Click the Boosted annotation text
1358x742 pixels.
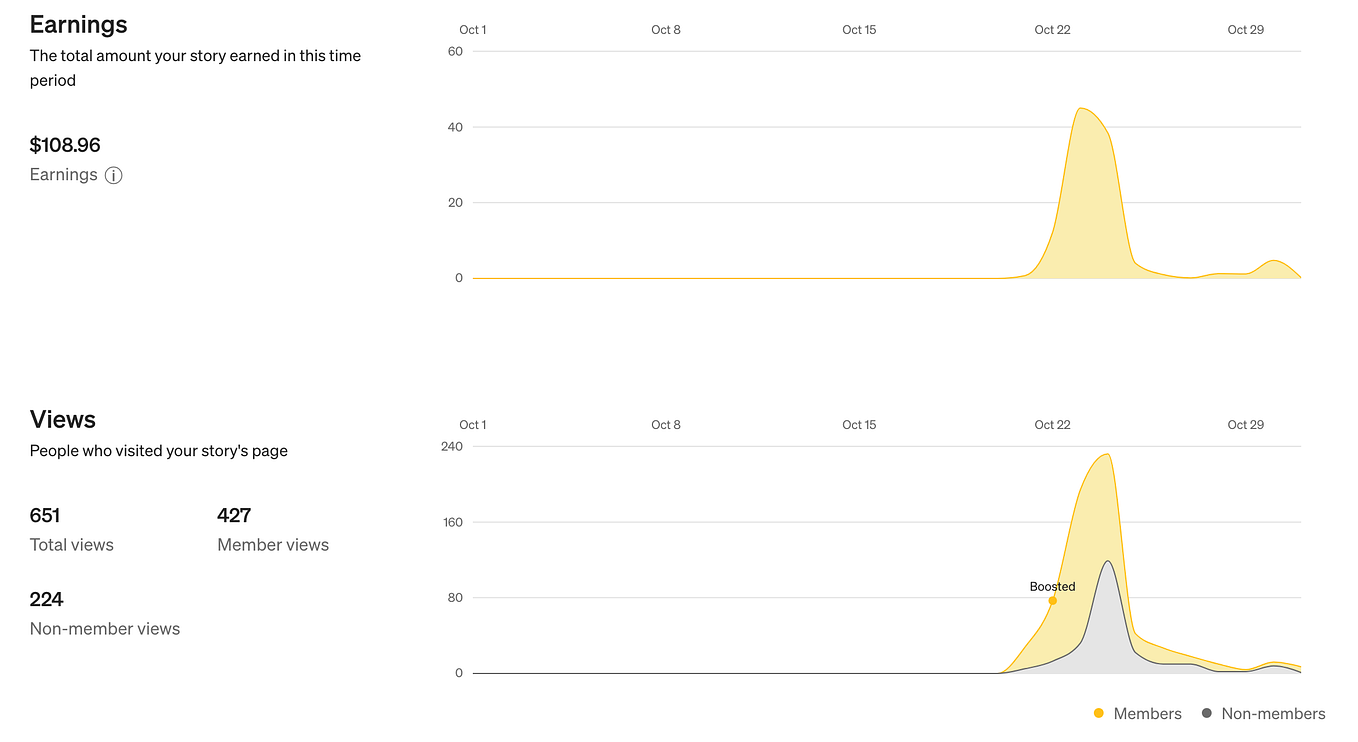point(1052,587)
